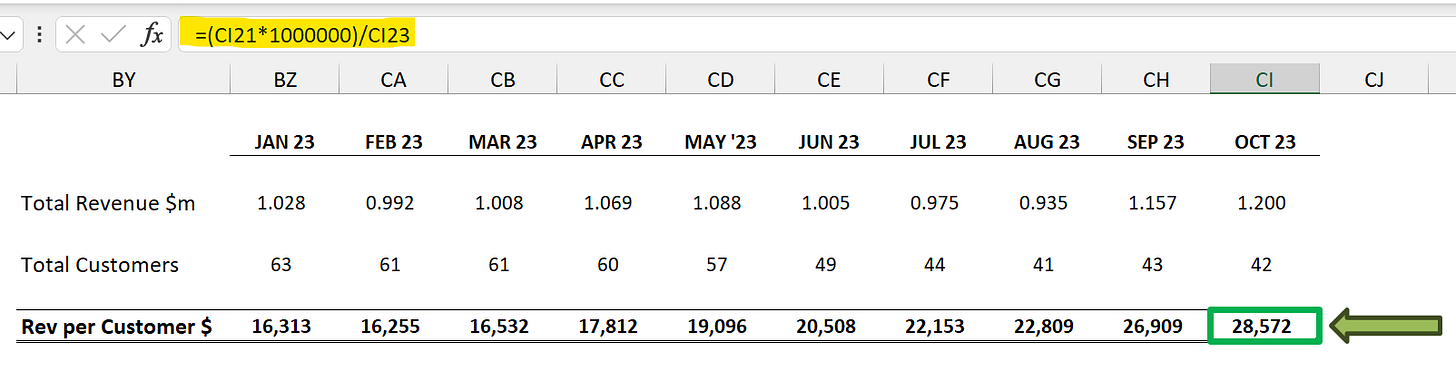
Task: Select column header CH
Action: coord(1156,80)
